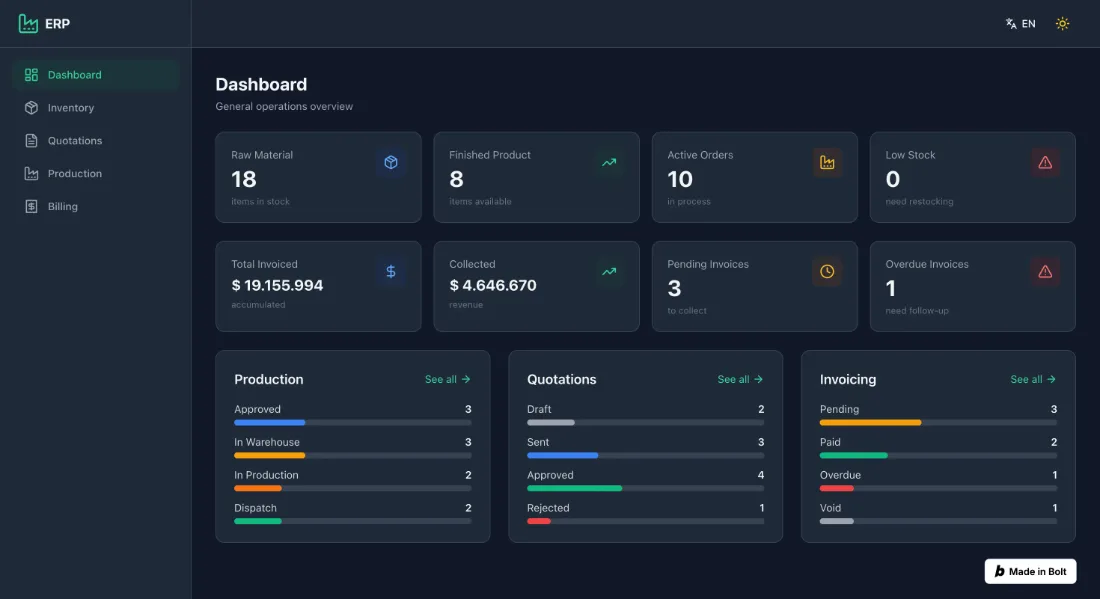Click the Finished Product value 8

pos(456,180)
